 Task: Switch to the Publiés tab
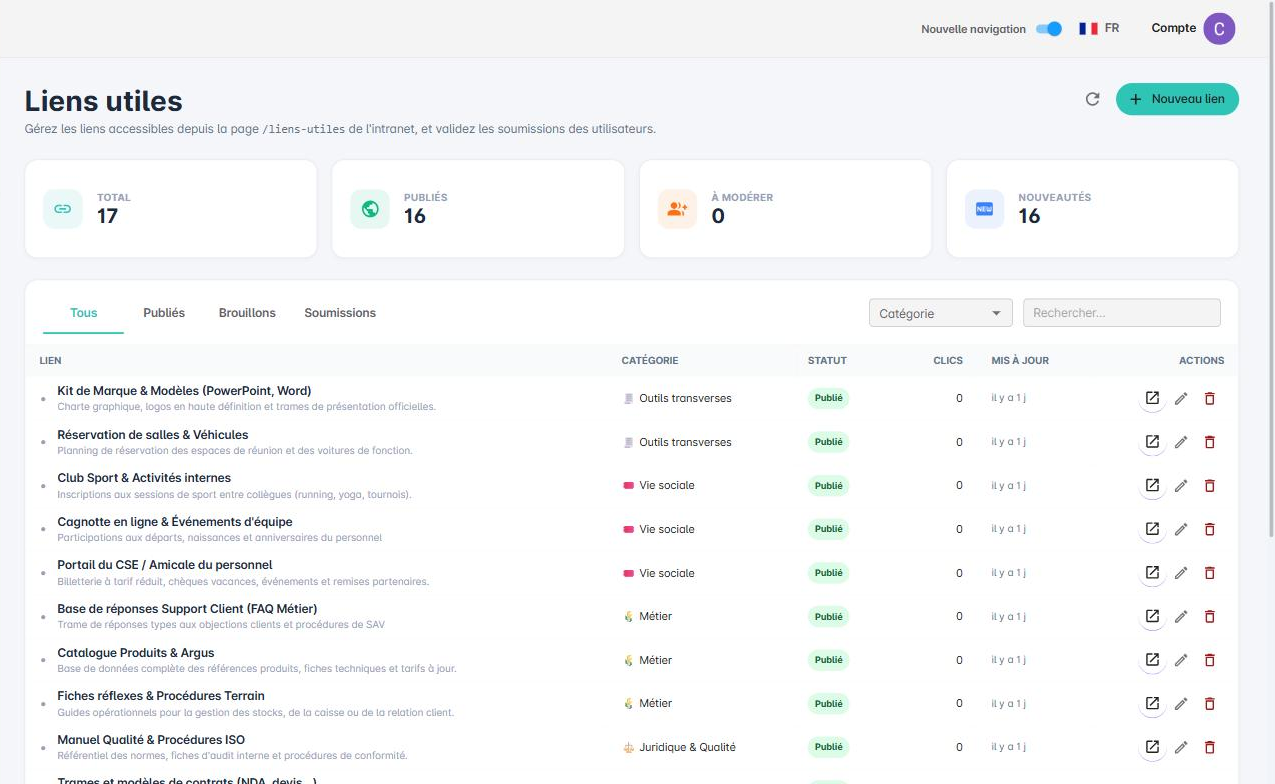164,313
